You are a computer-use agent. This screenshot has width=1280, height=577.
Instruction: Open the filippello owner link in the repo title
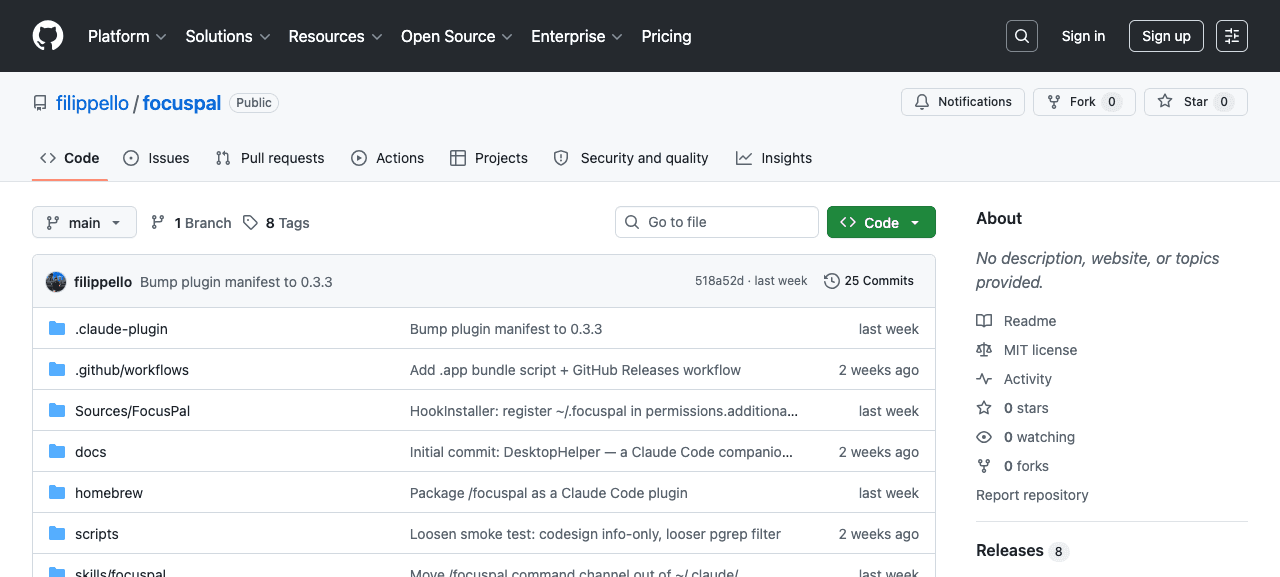click(92, 103)
